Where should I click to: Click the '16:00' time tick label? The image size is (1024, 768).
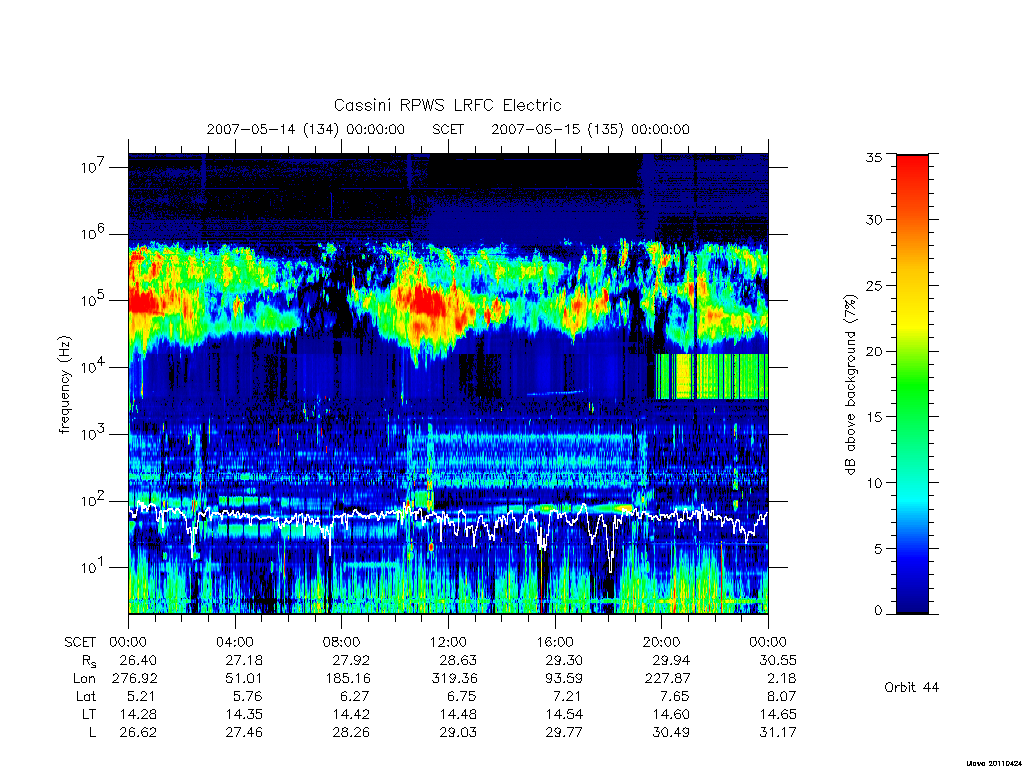click(554, 643)
